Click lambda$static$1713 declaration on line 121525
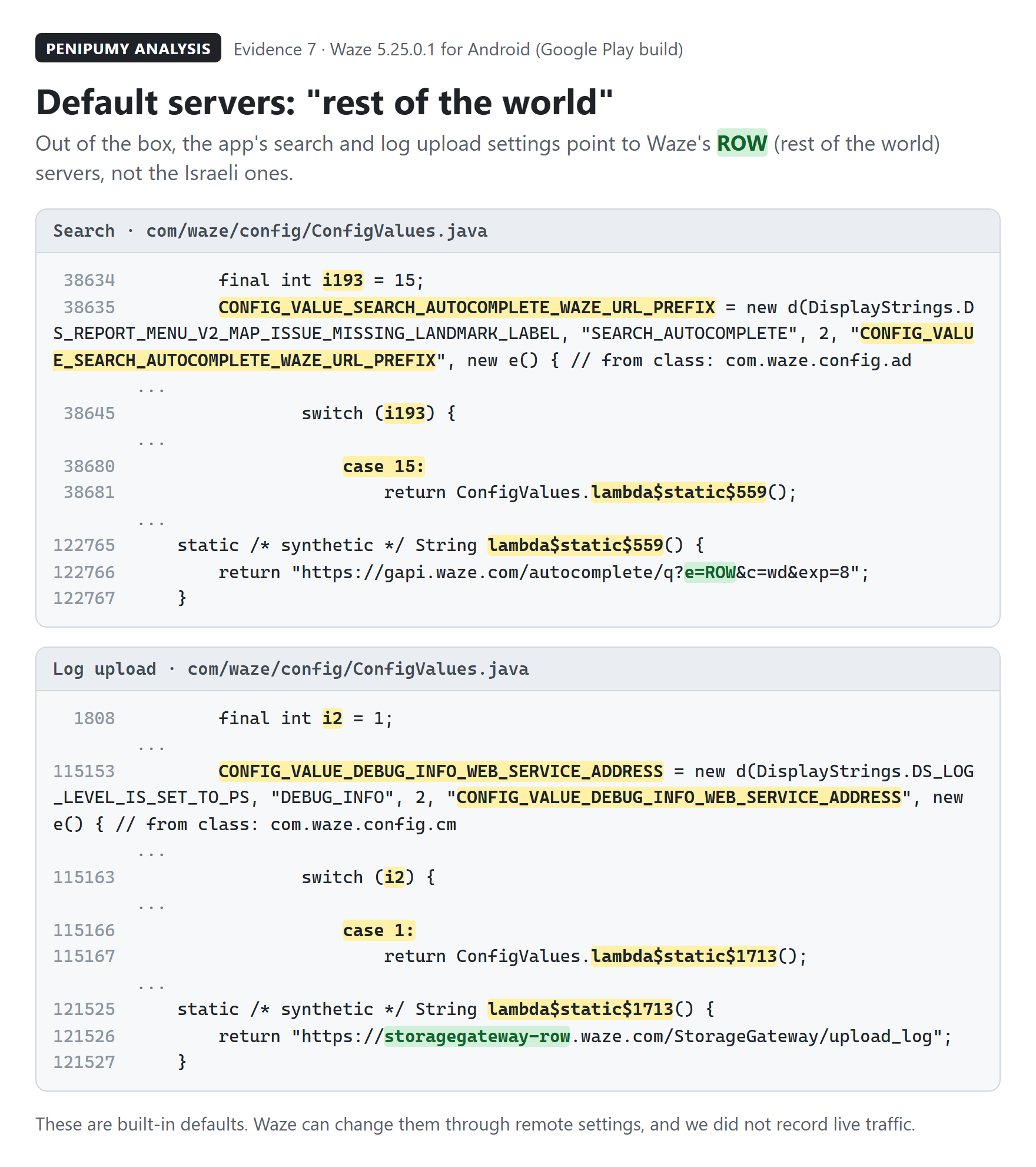 (x=580, y=1009)
